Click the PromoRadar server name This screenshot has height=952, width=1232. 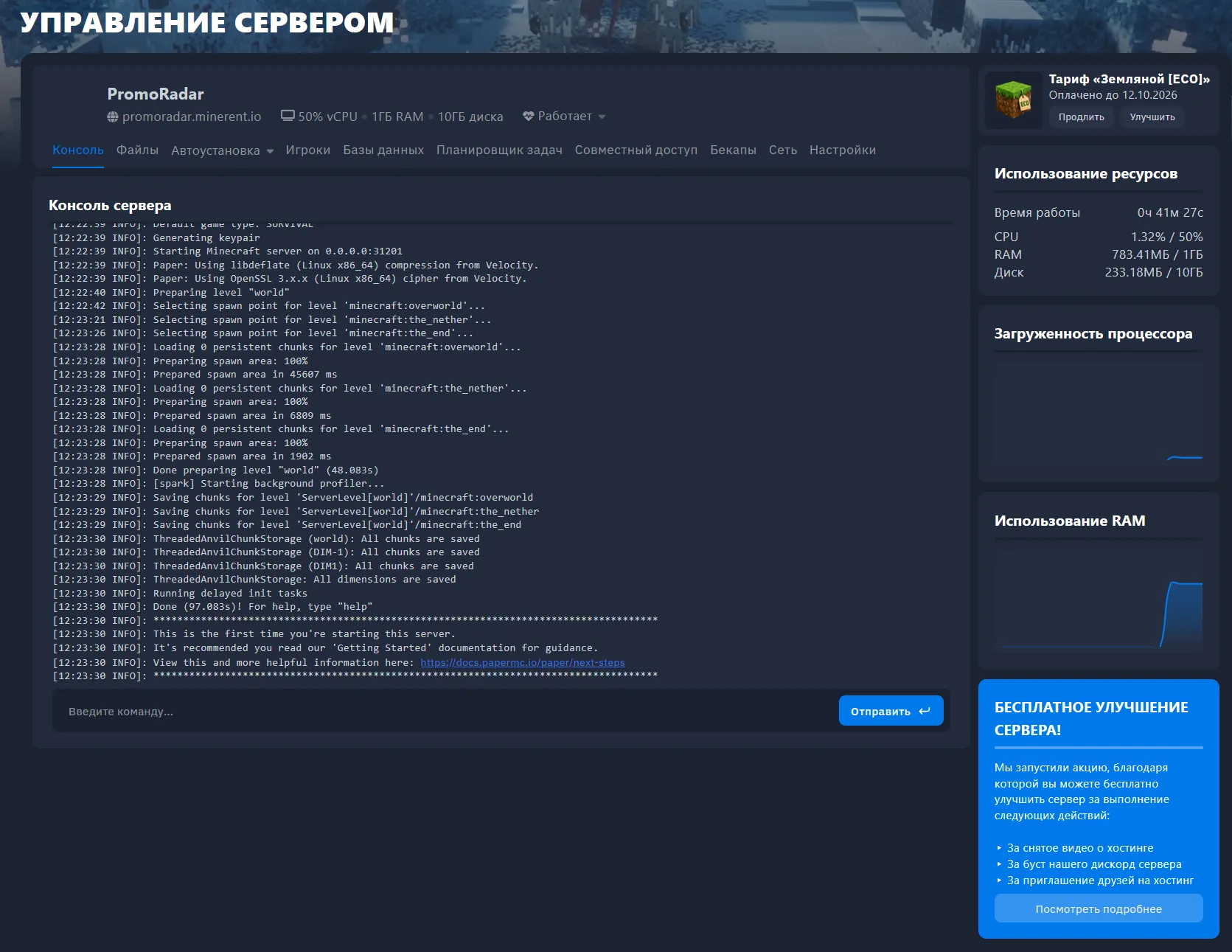coord(156,94)
